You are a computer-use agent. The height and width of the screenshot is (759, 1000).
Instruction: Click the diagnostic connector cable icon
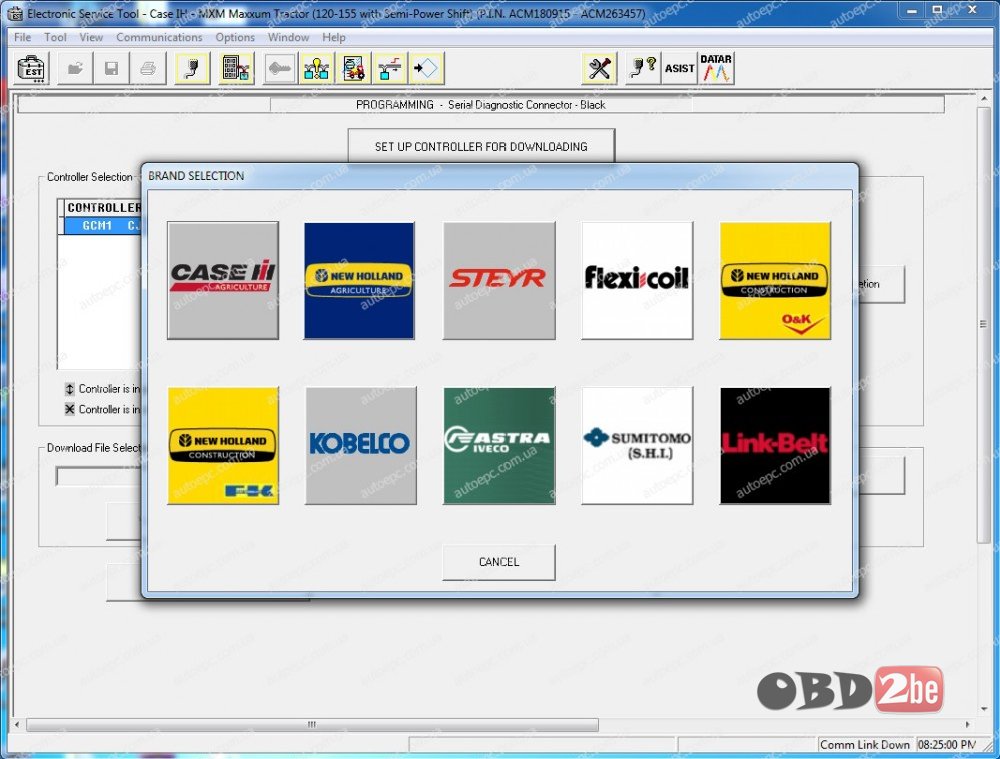pos(191,68)
